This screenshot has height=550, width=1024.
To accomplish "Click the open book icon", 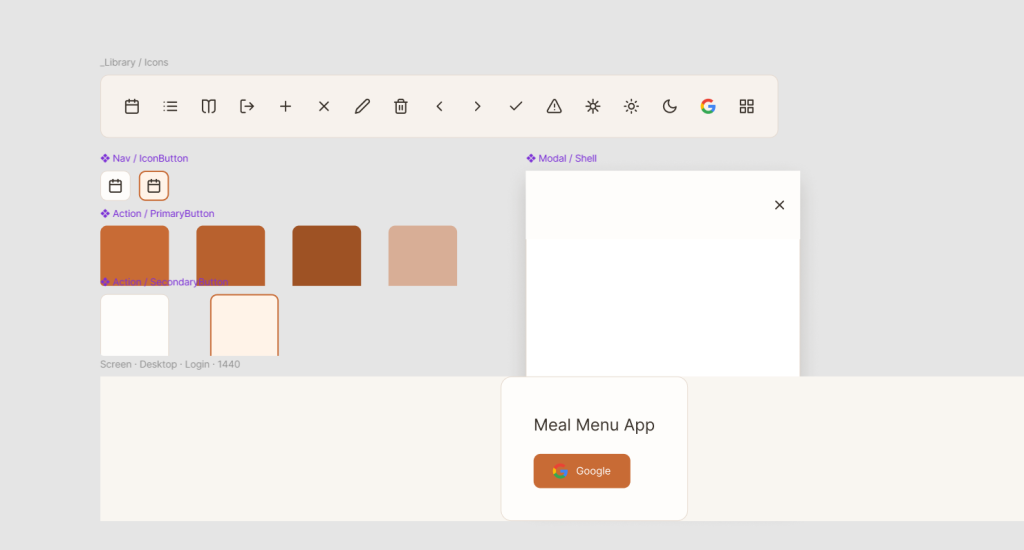I will pos(209,106).
